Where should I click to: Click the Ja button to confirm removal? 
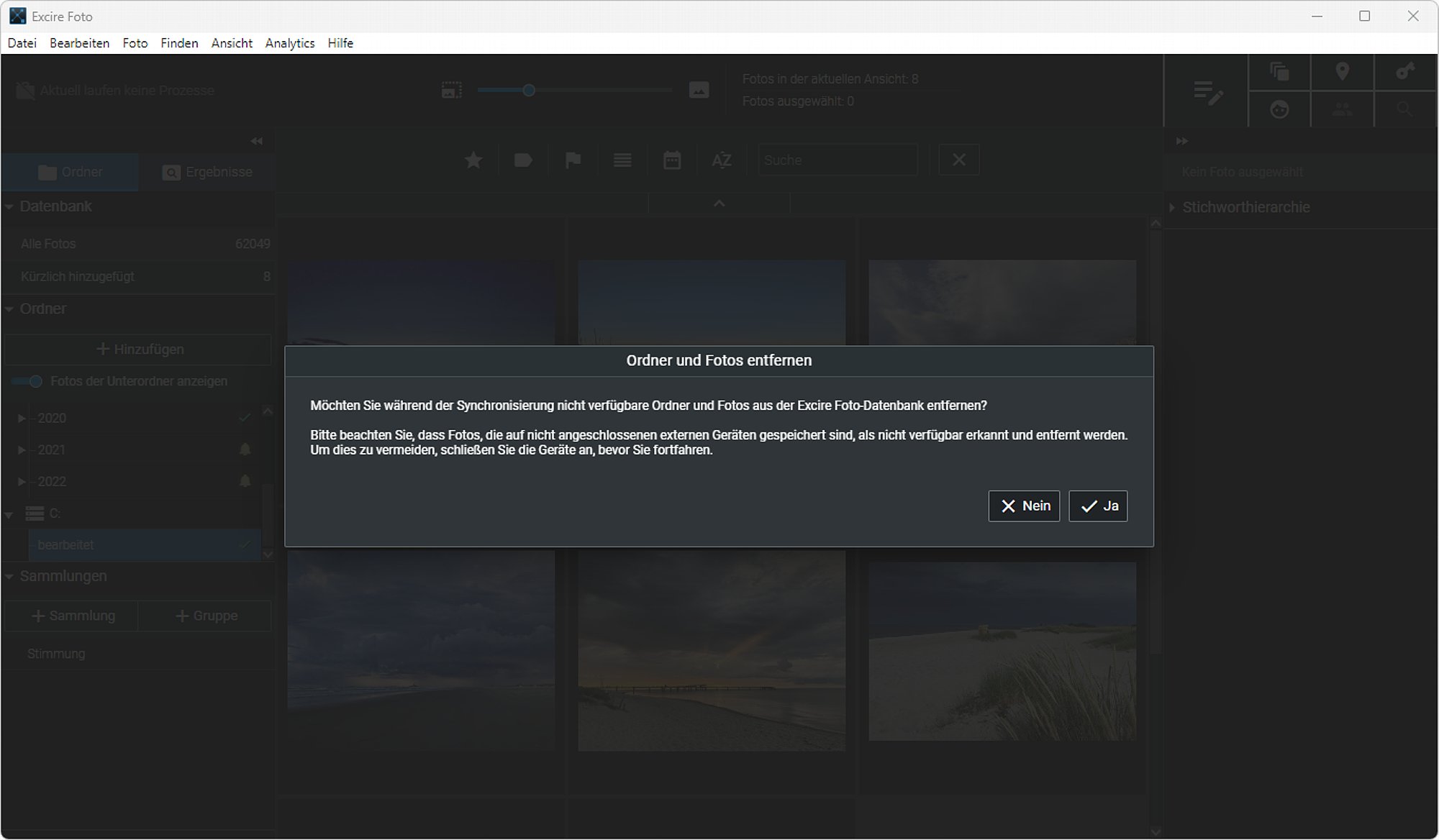1098,506
